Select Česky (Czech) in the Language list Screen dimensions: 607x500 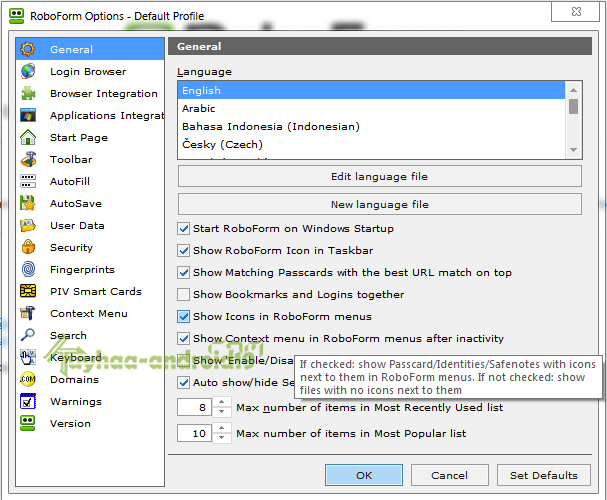pyautogui.click(x=371, y=144)
